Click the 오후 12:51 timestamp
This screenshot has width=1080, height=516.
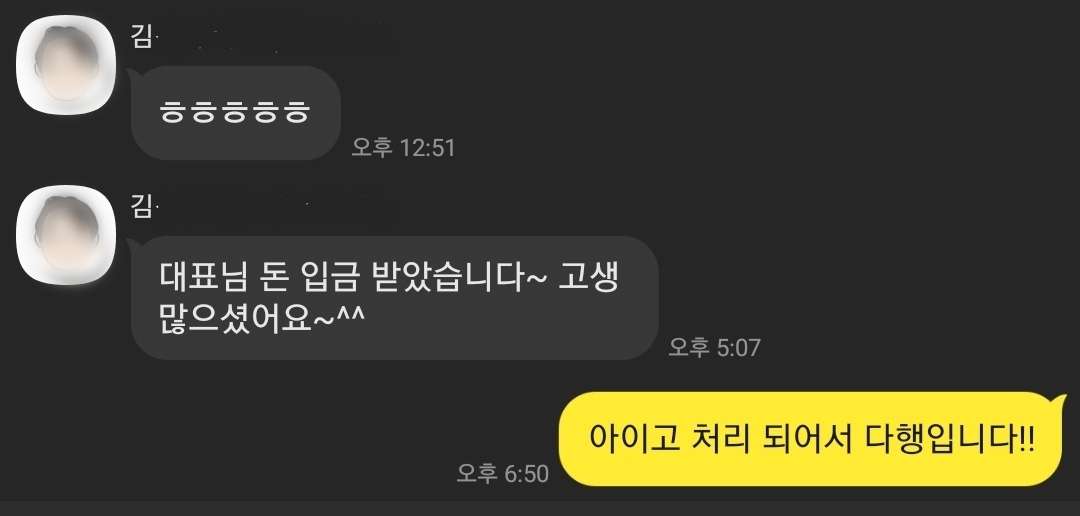pos(404,147)
